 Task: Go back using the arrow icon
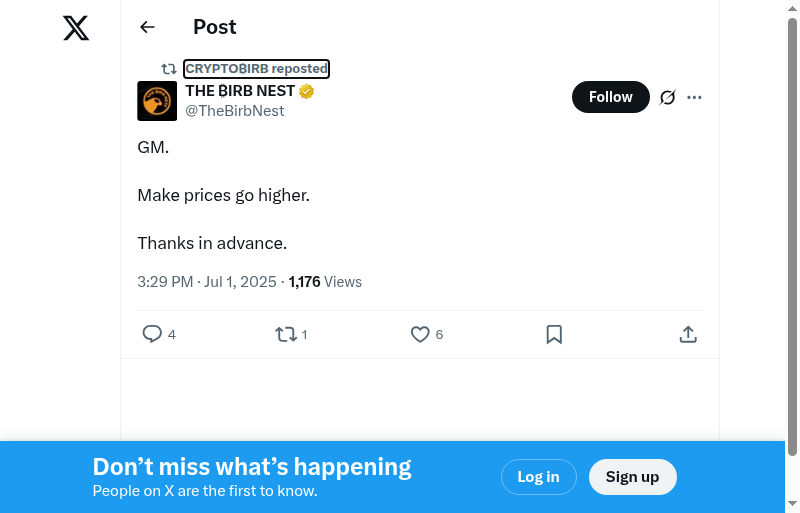pyautogui.click(x=147, y=27)
